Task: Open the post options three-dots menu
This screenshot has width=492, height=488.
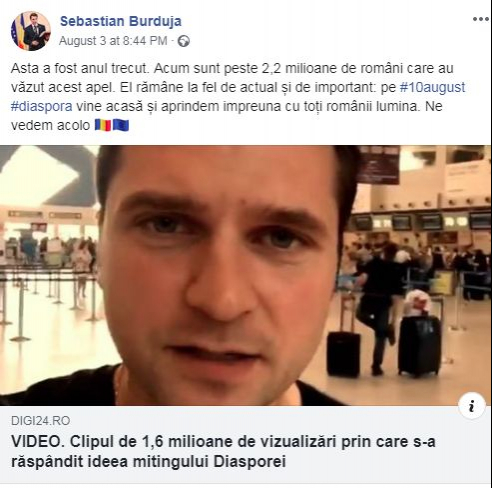Action: pos(481,19)
